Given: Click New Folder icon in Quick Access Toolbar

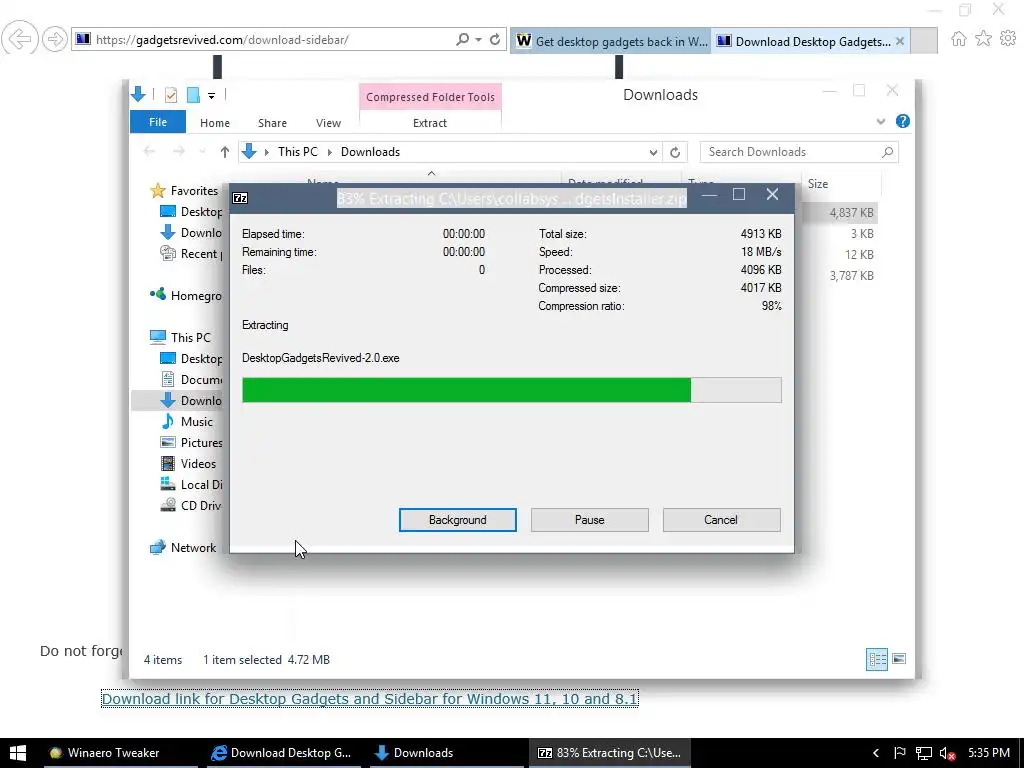Looking at the screenshot, I should click(x=193, y=95).
